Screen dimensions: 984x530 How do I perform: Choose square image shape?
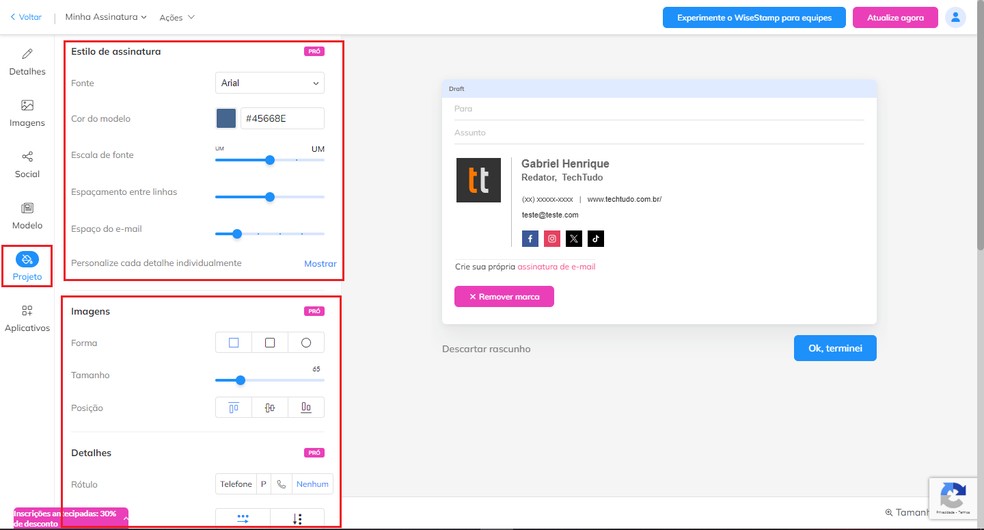[x=233, y=342]
